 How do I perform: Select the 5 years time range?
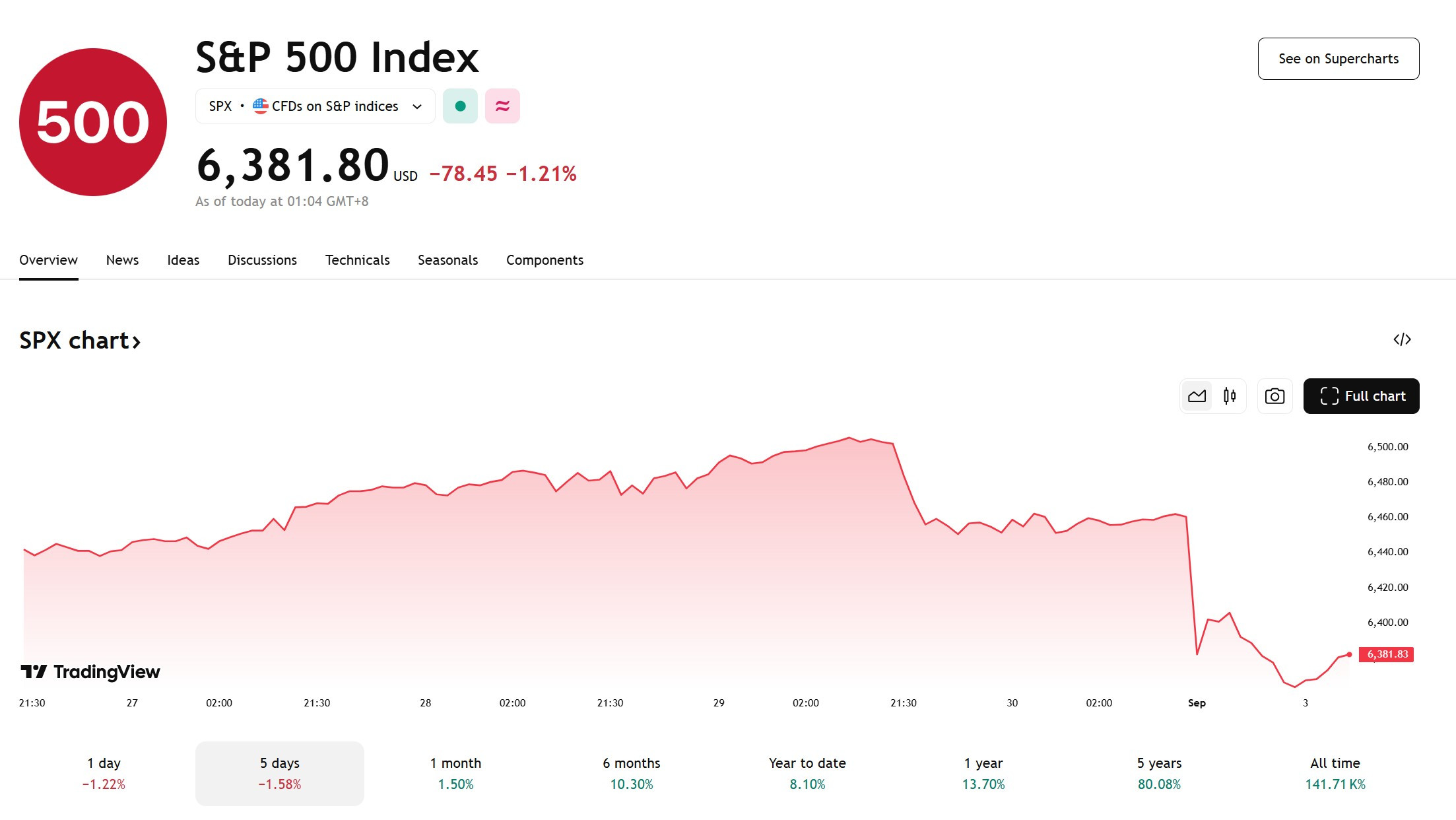tap(1159, 773)
